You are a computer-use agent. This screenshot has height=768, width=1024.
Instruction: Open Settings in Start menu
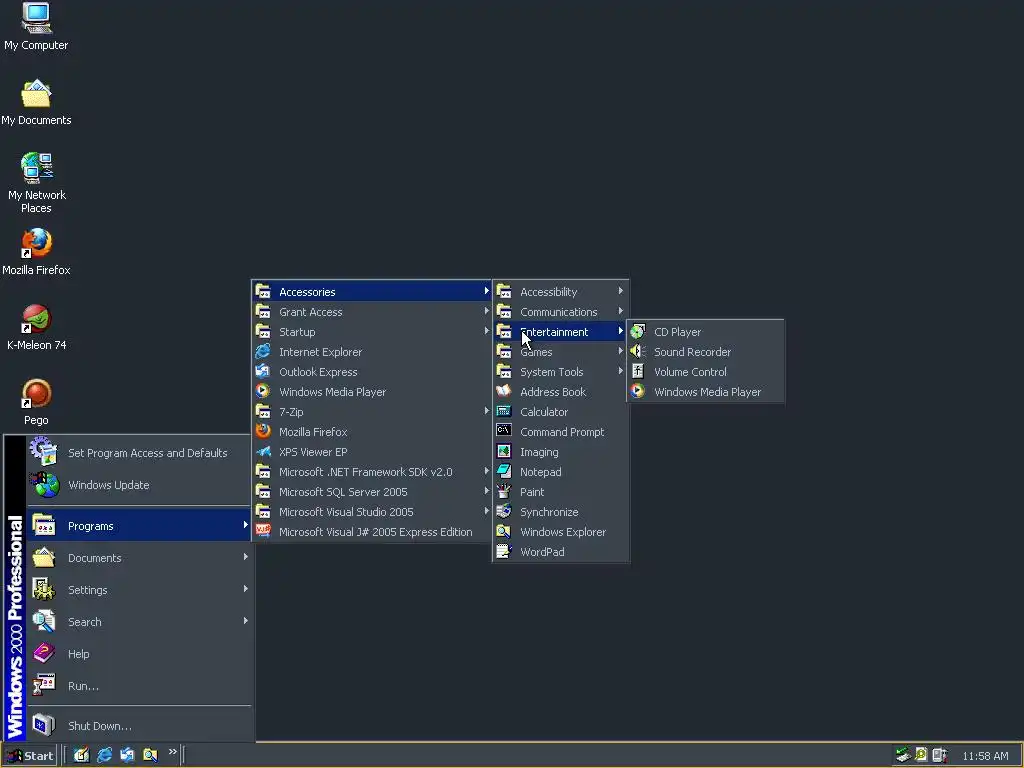pyautogui.click(x=139, y=590)
